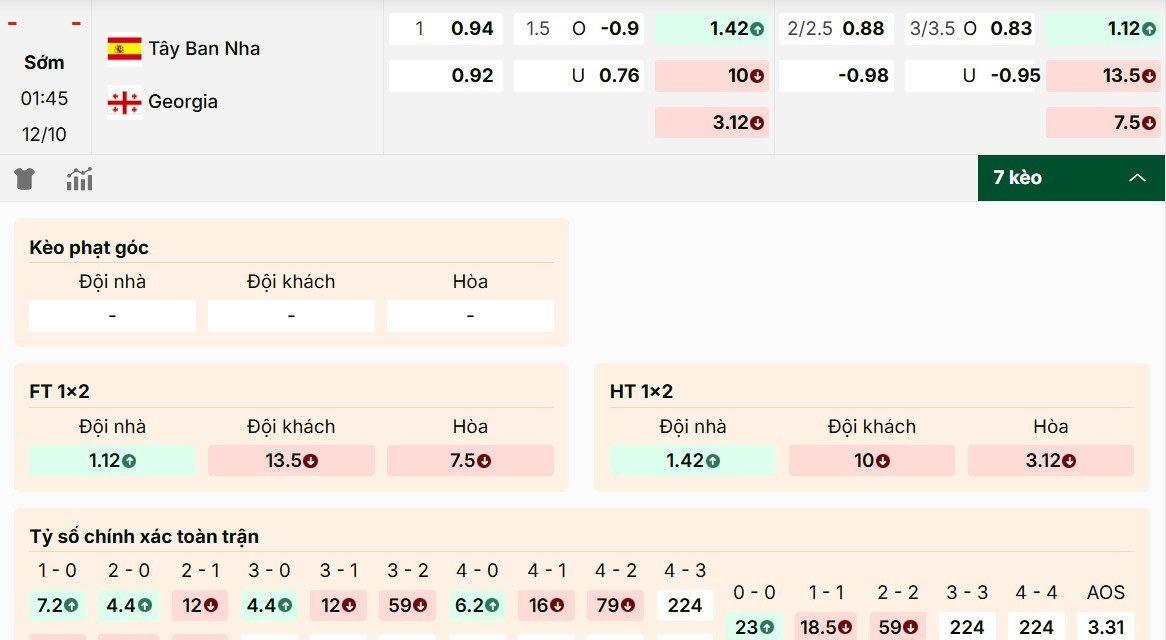Choose exact score 4-0 odds 6.2
This screenshot has width=1166, height=640.
click(x=477, y=605)
